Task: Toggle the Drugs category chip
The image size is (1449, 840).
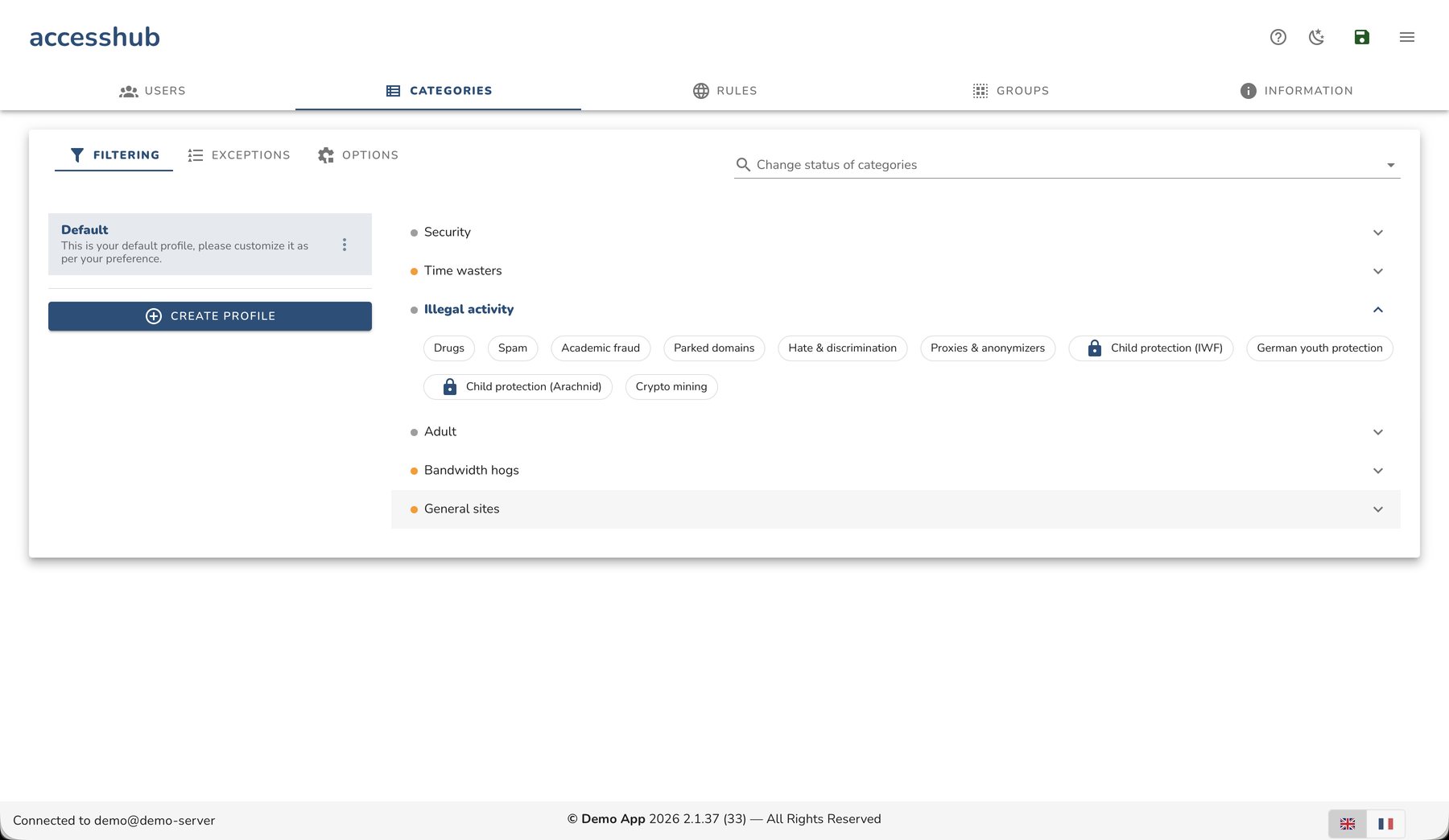Action: pos(449,348)
